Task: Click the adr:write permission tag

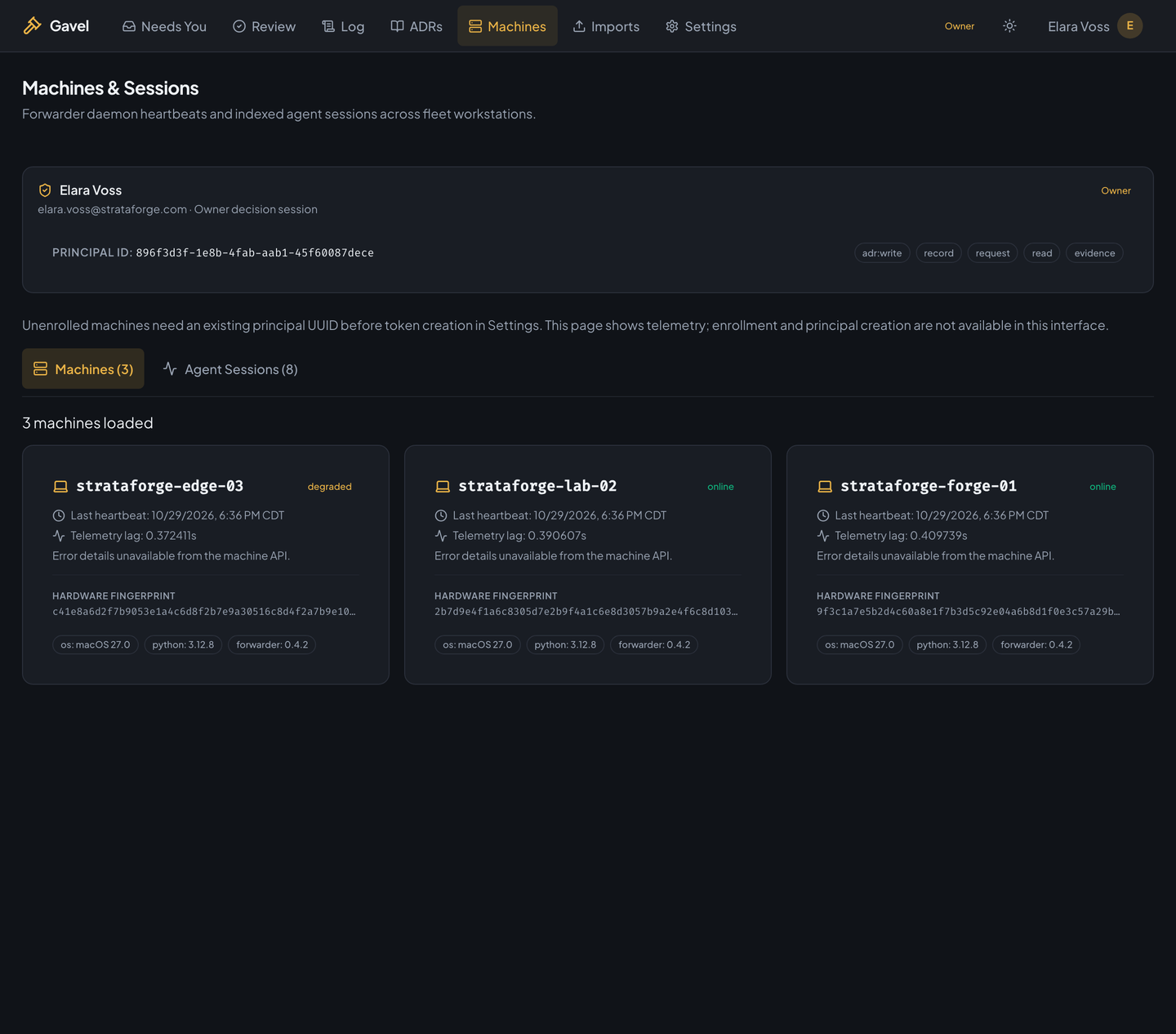Action: click(x=882, y=253)
